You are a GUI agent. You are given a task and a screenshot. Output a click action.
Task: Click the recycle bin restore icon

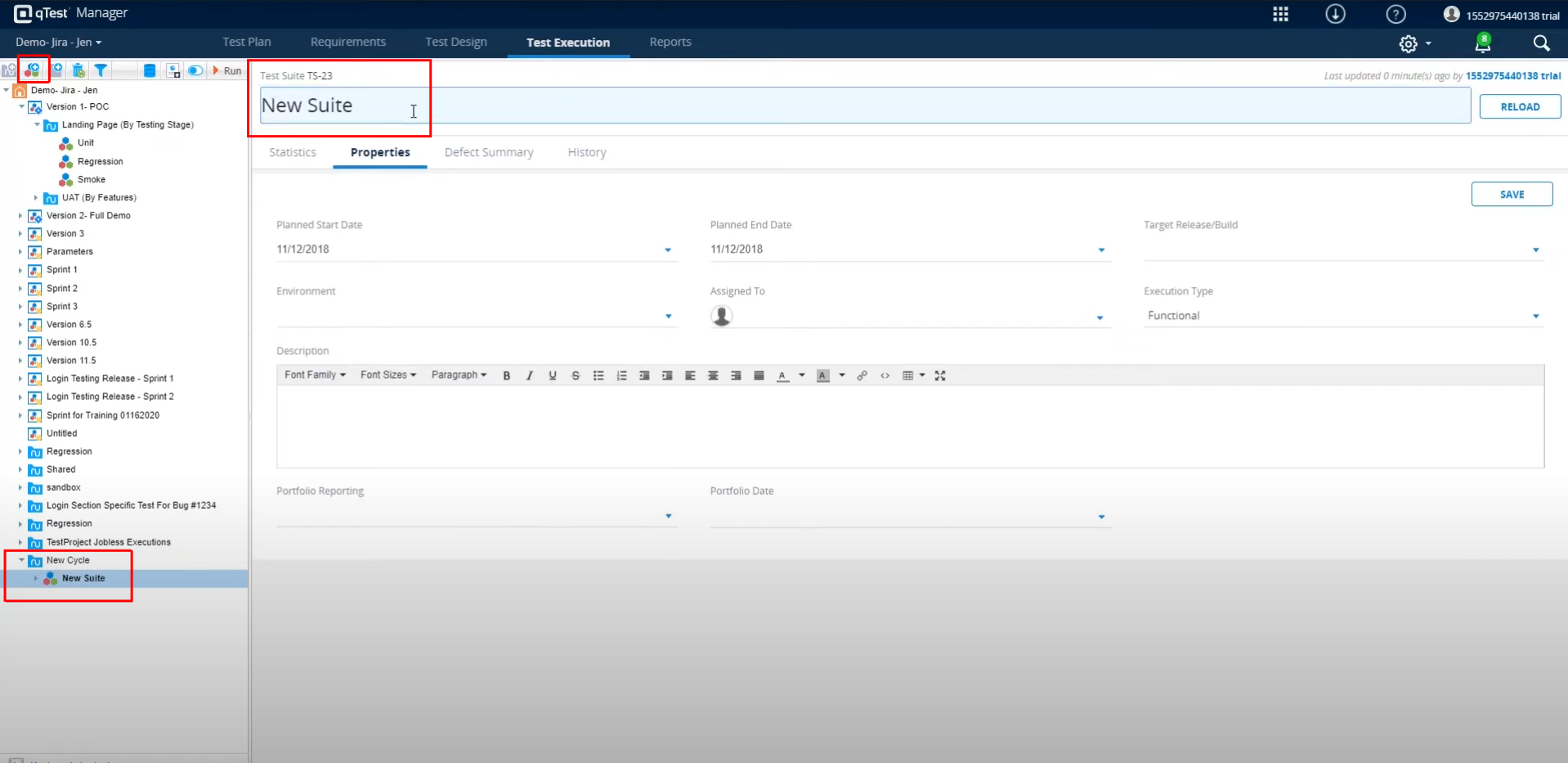click(x=78, y=70)
